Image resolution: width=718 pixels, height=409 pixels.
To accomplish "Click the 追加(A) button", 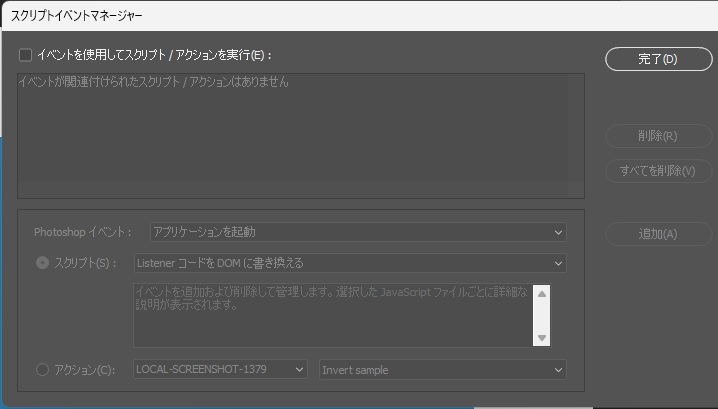I will click(658, 234).
